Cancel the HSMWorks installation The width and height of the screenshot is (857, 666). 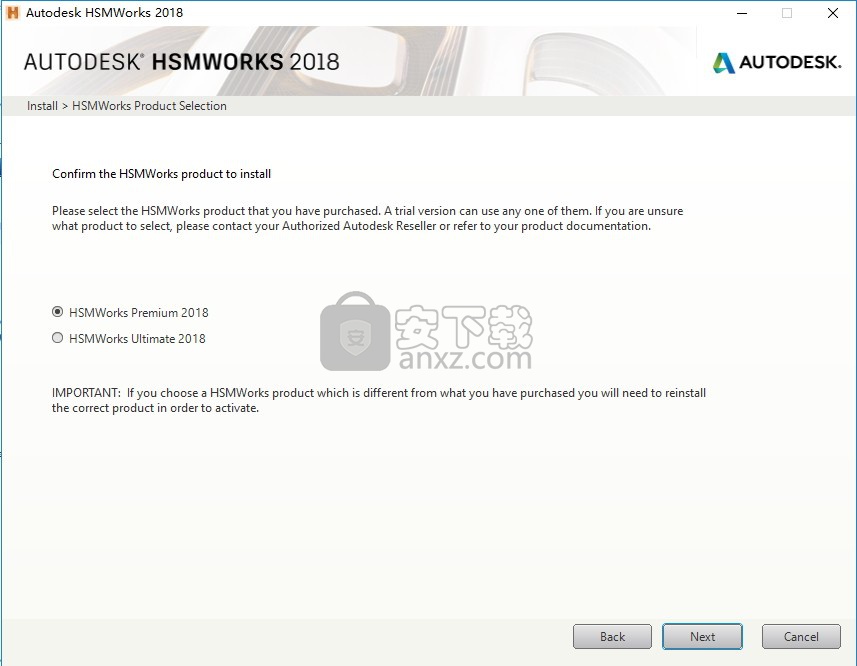(x=801, y=636)
